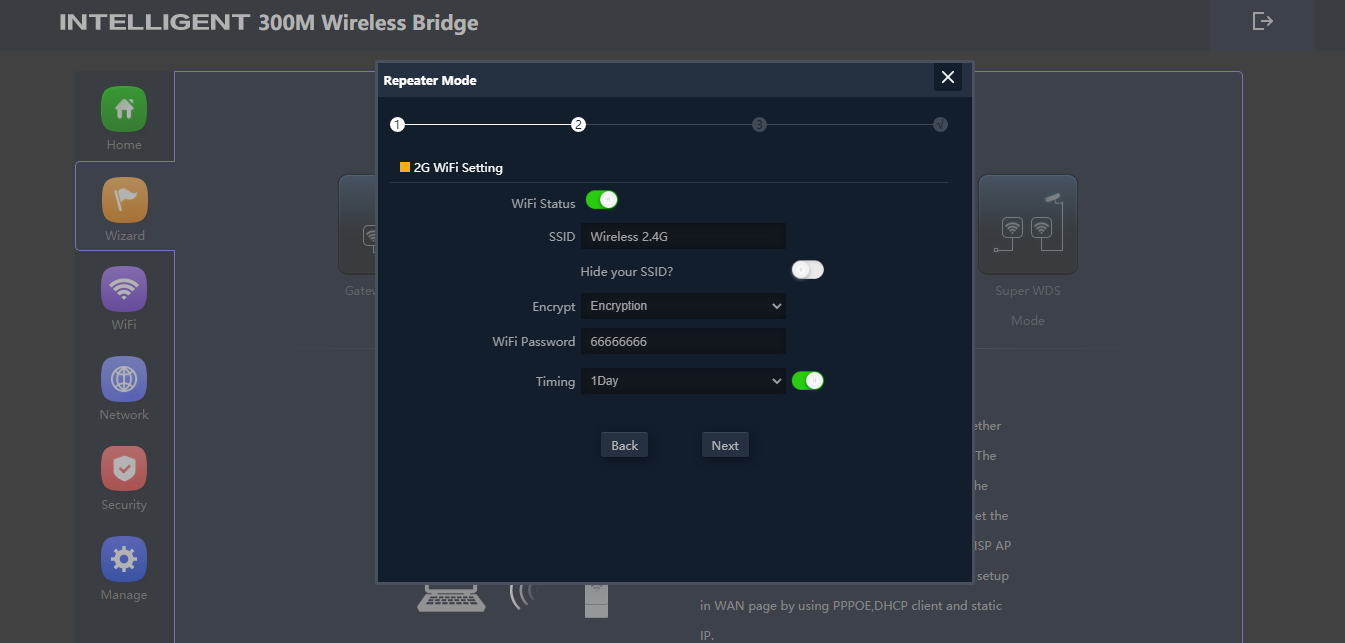The width and height of the screenshot is (1345, 643).
Task: Click the SSID text field
Action: pyautogui.click(x=683, y=236)
